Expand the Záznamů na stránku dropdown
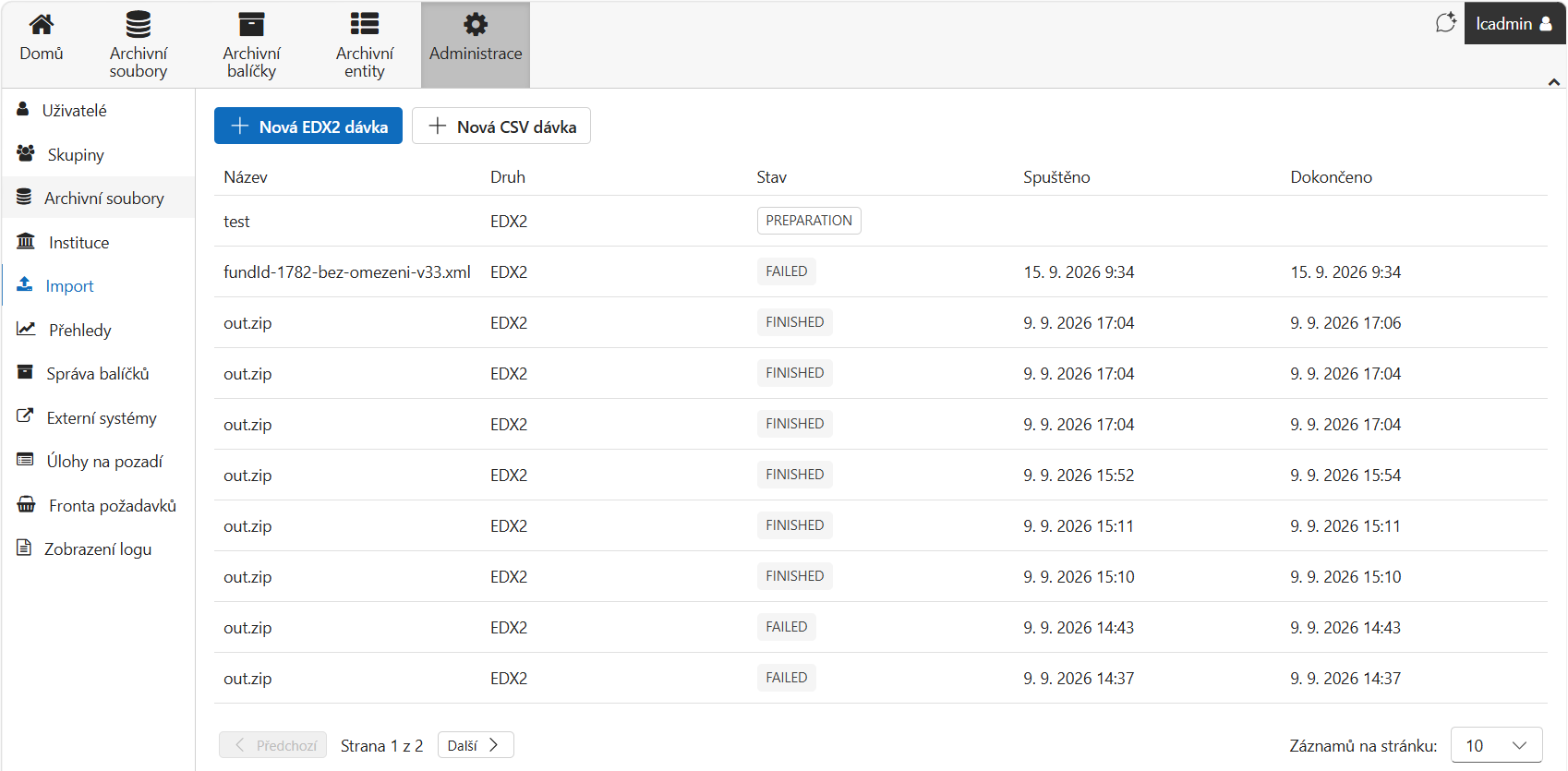Image resolution: width=1568 pixels, height=771 pixels. [x=1497, y=745]
